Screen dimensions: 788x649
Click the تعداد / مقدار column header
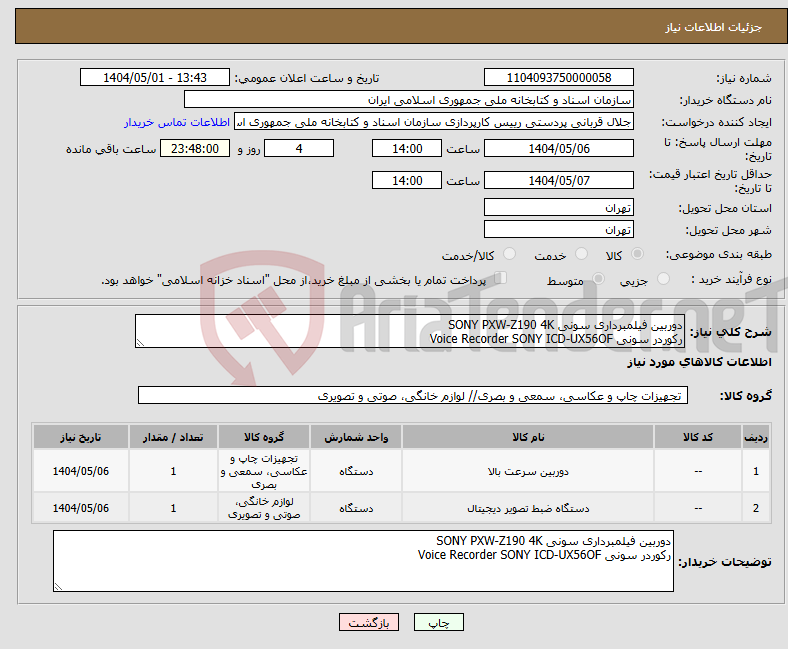click(173, 437)
